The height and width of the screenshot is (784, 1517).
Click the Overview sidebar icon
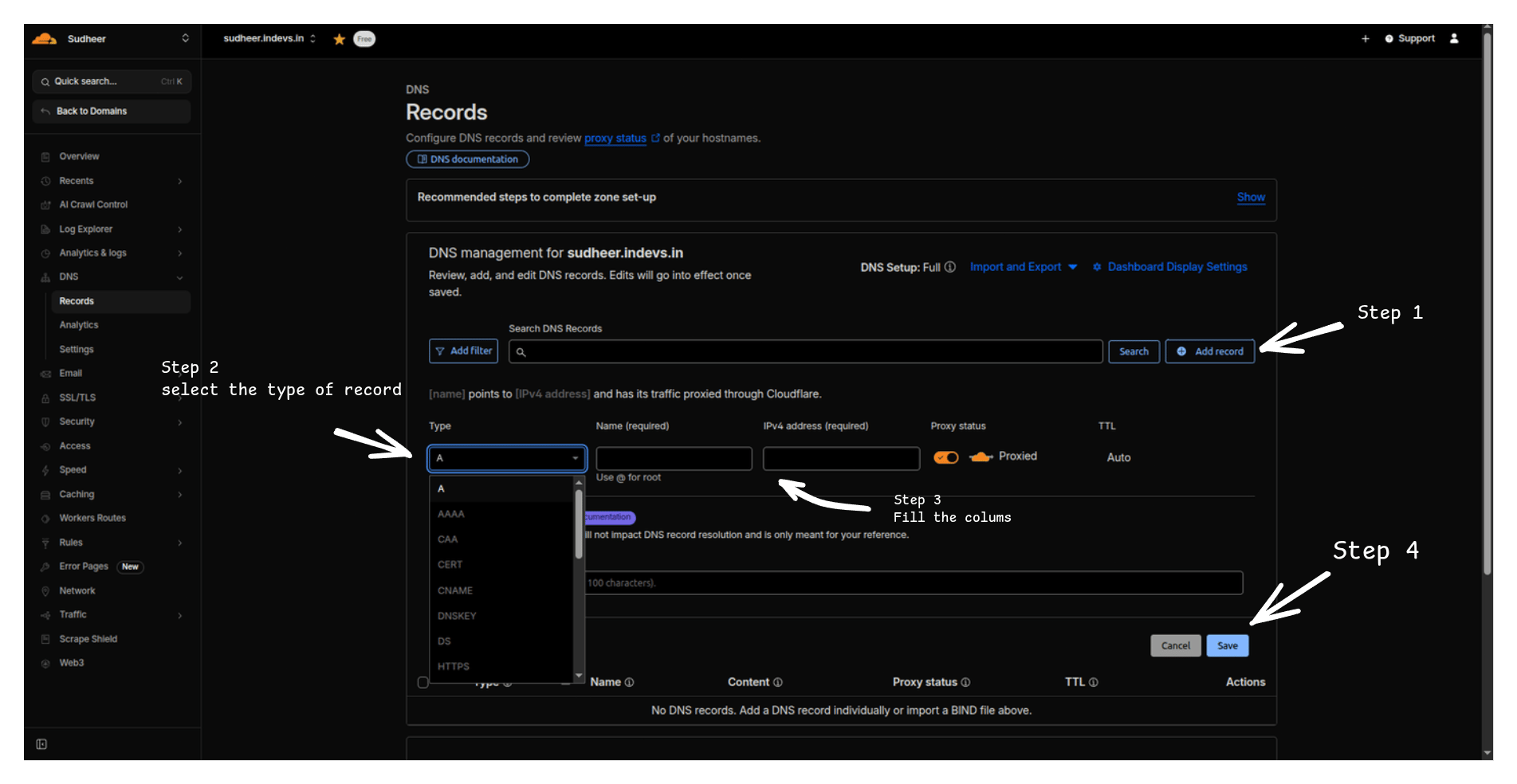(45, 157)
